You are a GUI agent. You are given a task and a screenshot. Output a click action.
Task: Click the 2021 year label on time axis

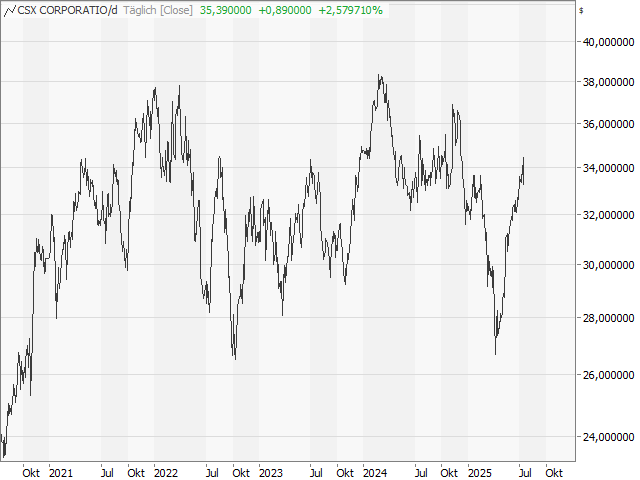tap(61, 473)
